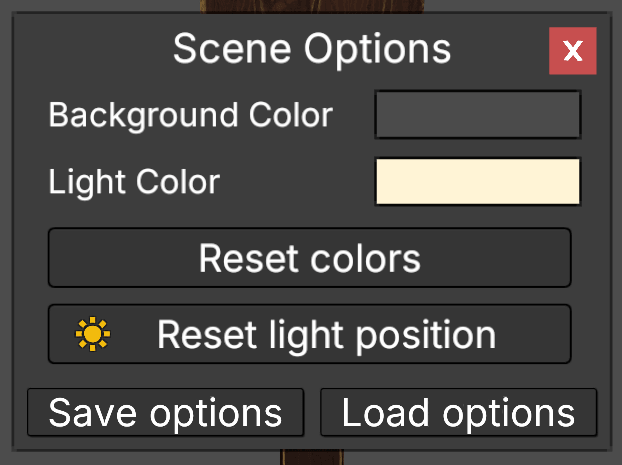
Task: Restore default colors with Reset colors
Action: click(309, 258)
